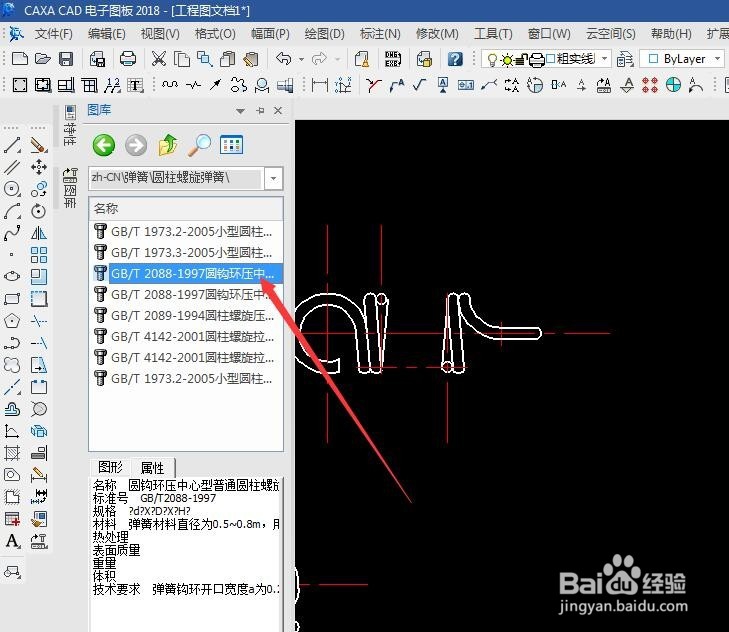This screenshot has width=729, height=632.
Task: Select the mirror tool
Action: pos(39,233)
